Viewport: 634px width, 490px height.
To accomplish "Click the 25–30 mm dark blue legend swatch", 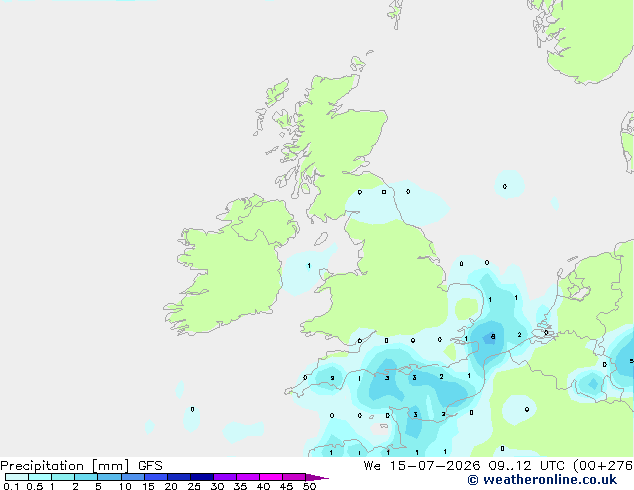I will [202, 477].
